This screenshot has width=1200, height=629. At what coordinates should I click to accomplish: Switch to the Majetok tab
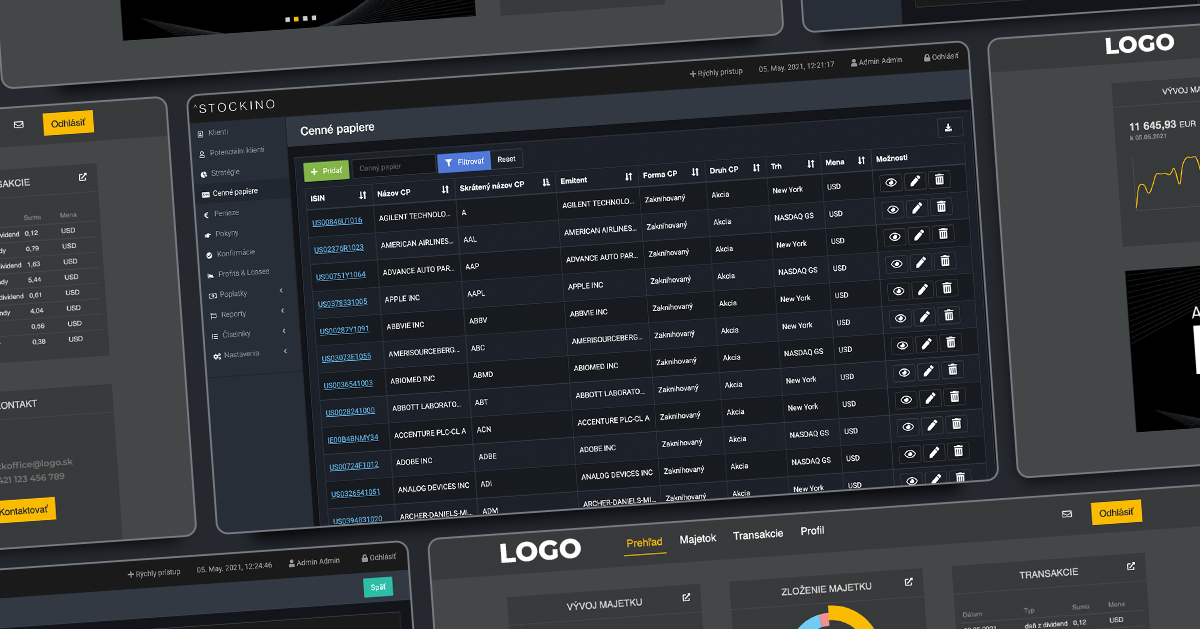pyautogui.click(x=698, y=539)
